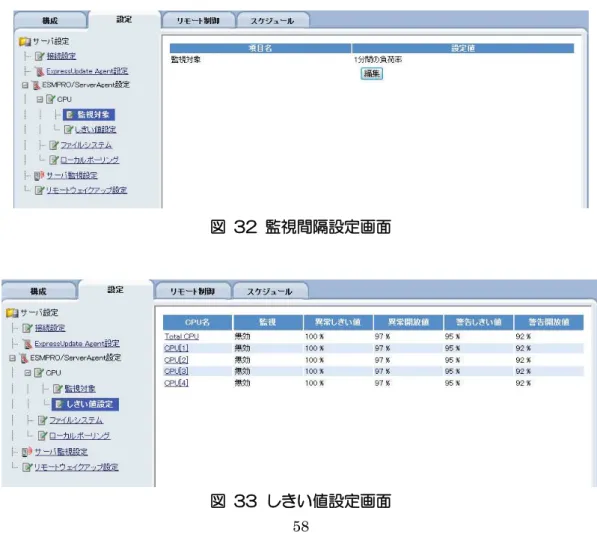This screenshot has height=535, width=597.
Task: Open 接続設定 link in Figure 33 tree
Action: click(50, 328)
